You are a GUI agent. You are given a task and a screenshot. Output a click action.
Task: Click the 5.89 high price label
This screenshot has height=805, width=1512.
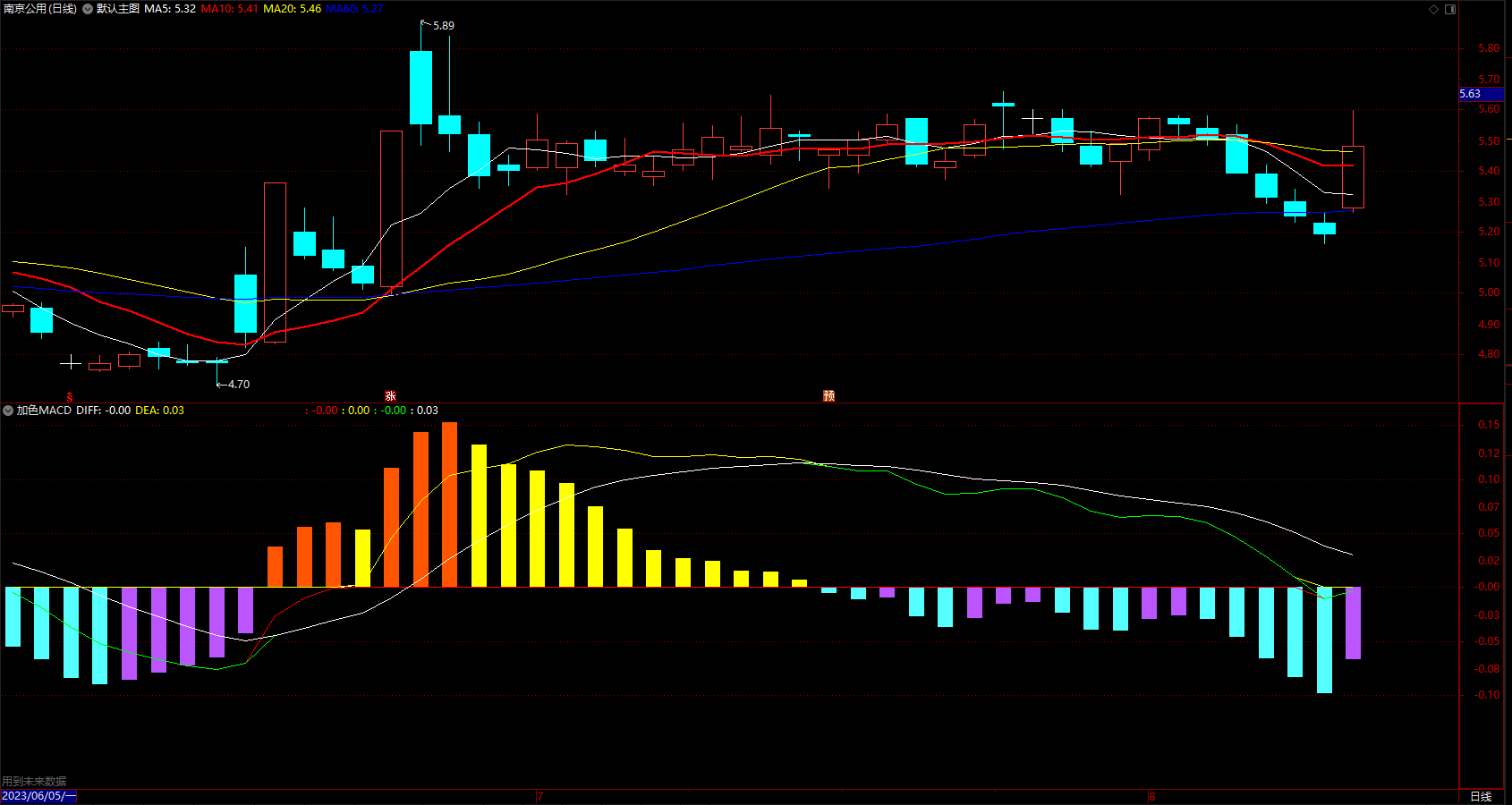click(444, 26)
